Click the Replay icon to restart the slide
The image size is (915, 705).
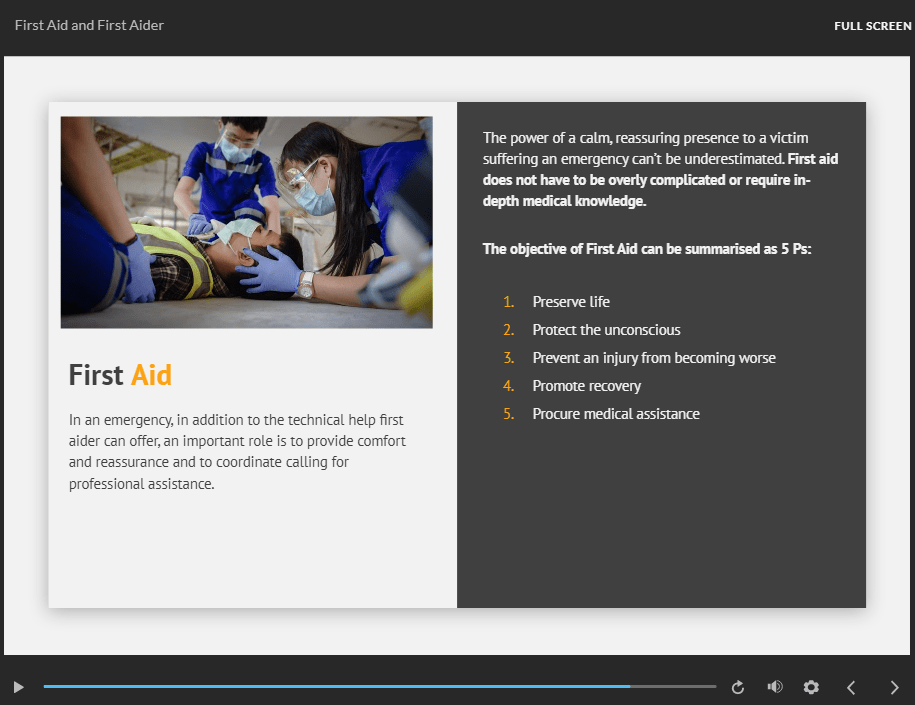[737, 687]
